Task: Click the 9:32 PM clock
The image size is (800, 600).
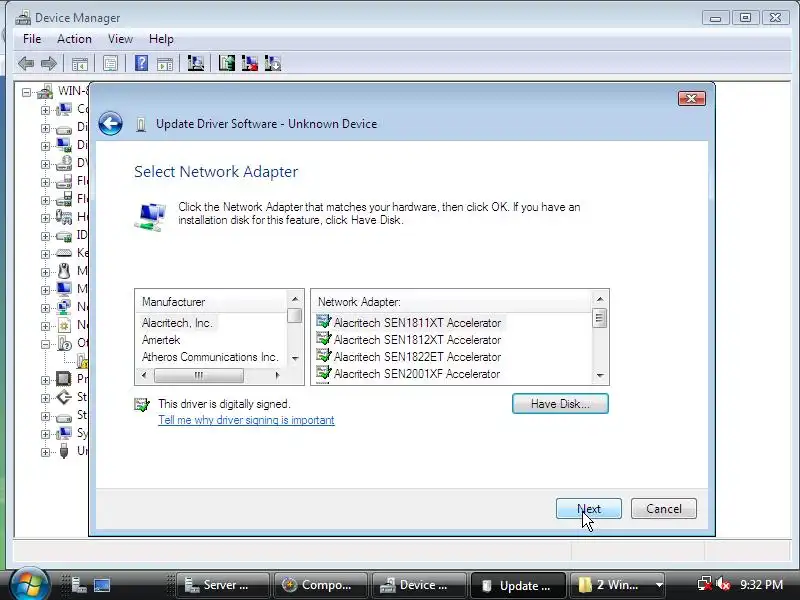Action: pos(761,585)
